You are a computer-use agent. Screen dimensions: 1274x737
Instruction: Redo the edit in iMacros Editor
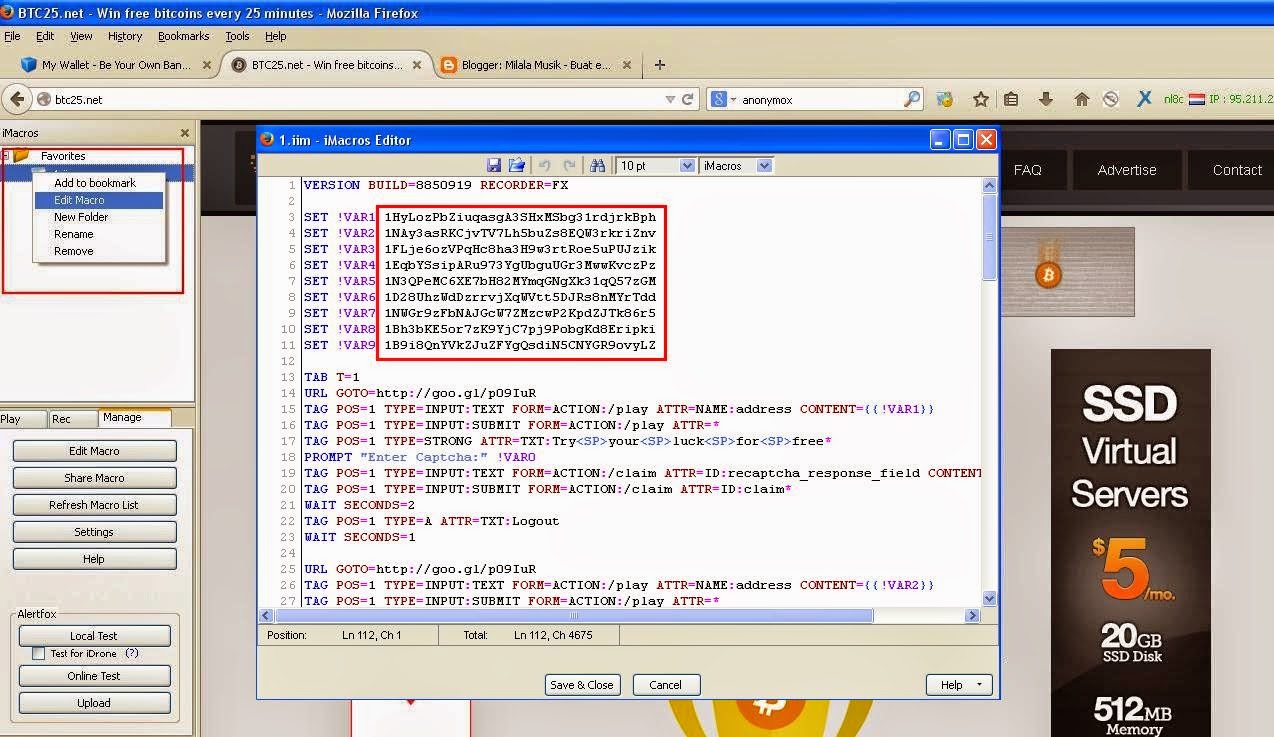pyautogui.click(x=569, y=166)
